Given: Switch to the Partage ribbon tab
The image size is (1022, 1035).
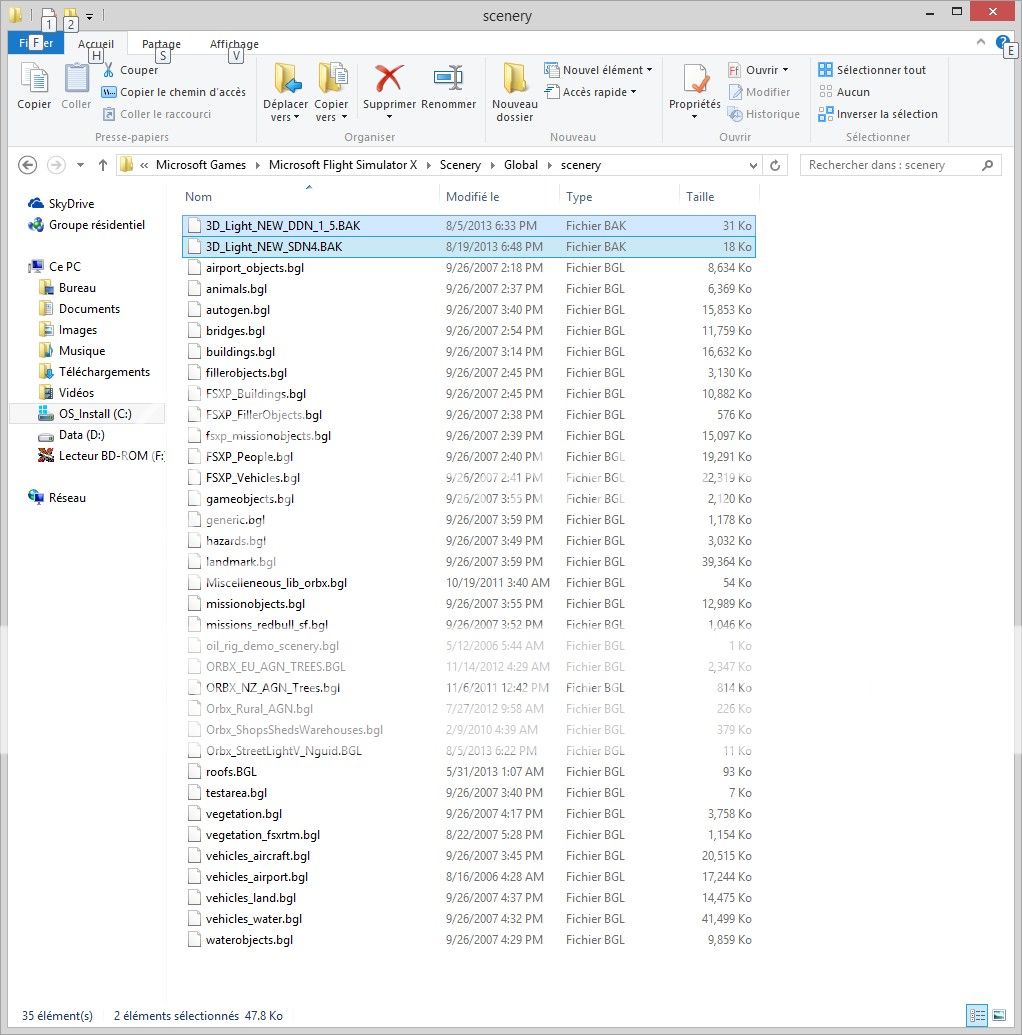Looking at the screenshot, I should 161,44.
